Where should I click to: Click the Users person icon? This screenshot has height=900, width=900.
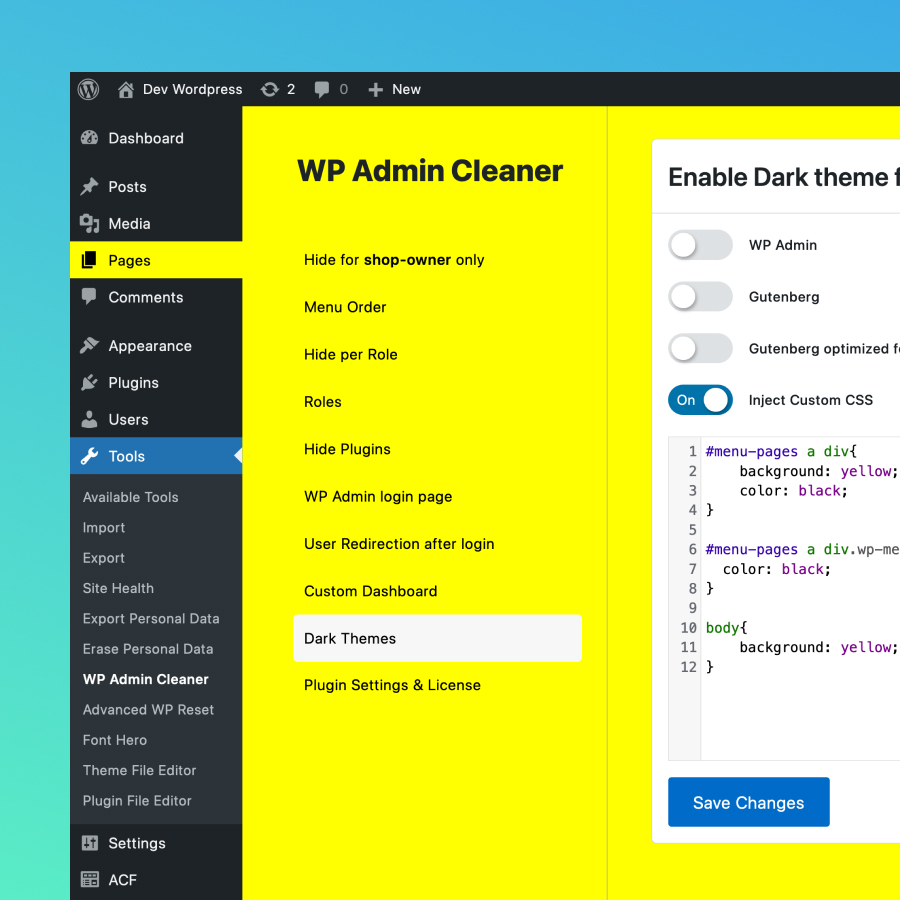tap(89, 419)
